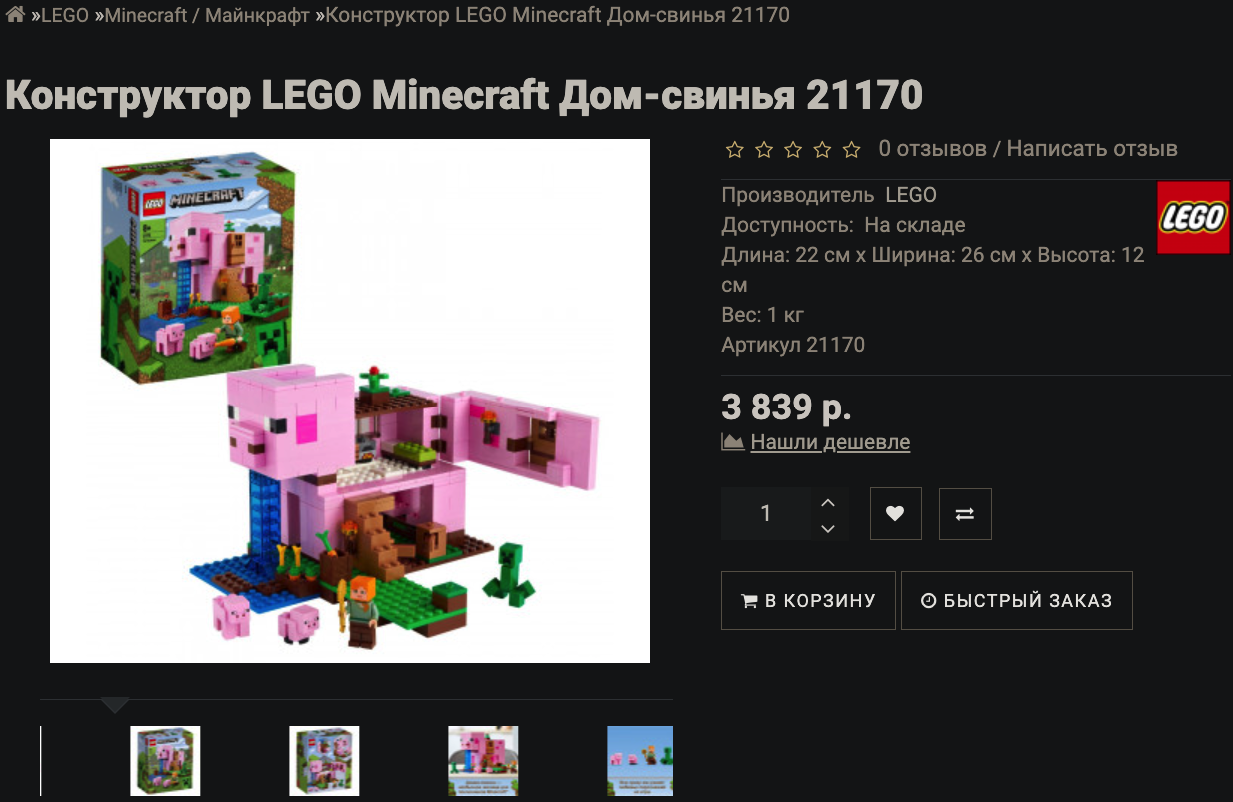This screenshot has height=802, width=1233.
Task: Click the home icon in breadcrumbs
Action: coord(15,15)
